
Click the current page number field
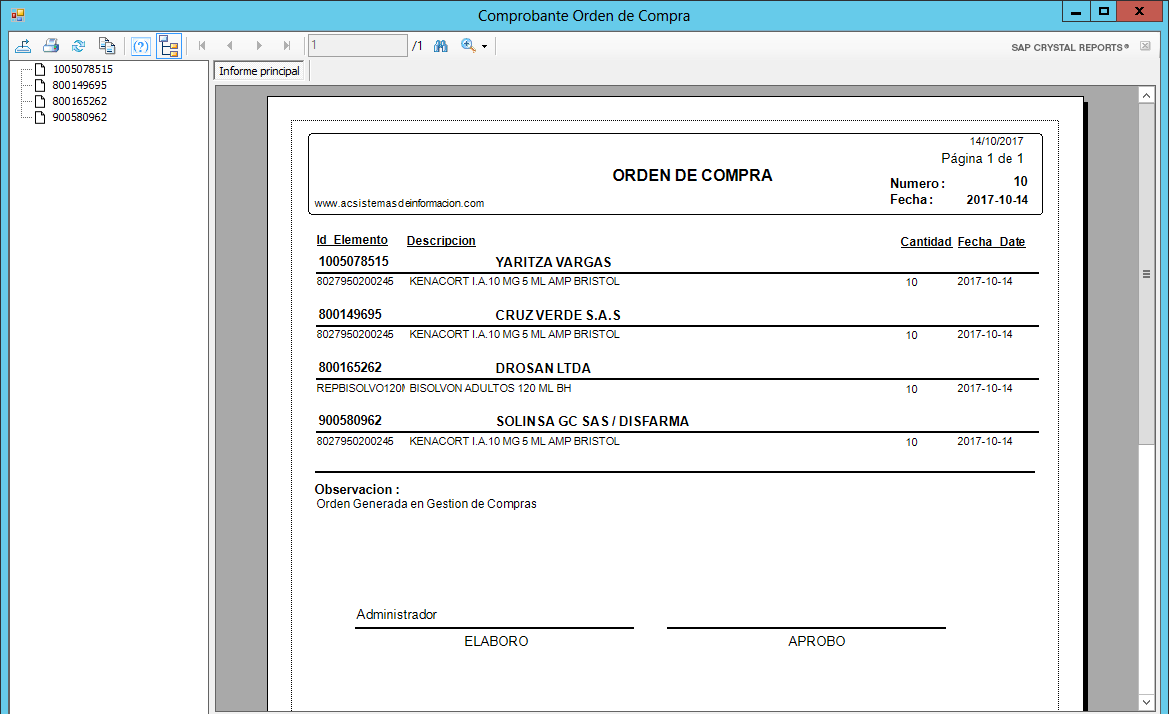[357, 46]
